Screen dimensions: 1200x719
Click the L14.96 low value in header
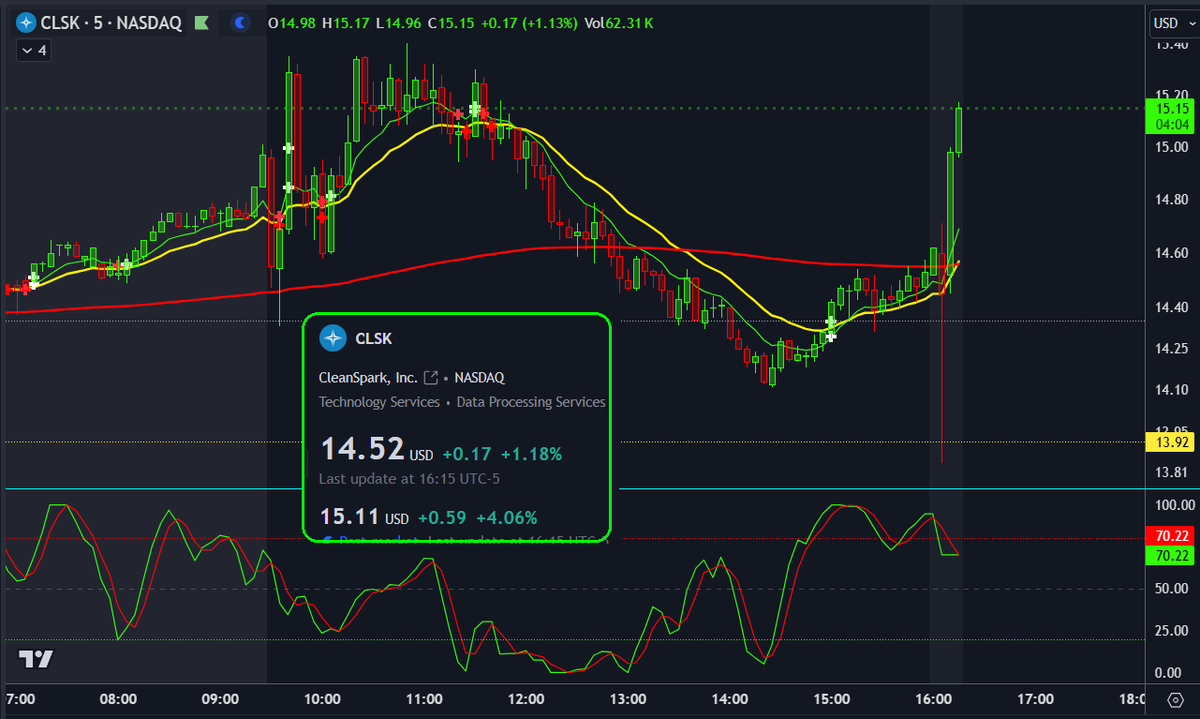pyautogui.click(x=398, y=22)
